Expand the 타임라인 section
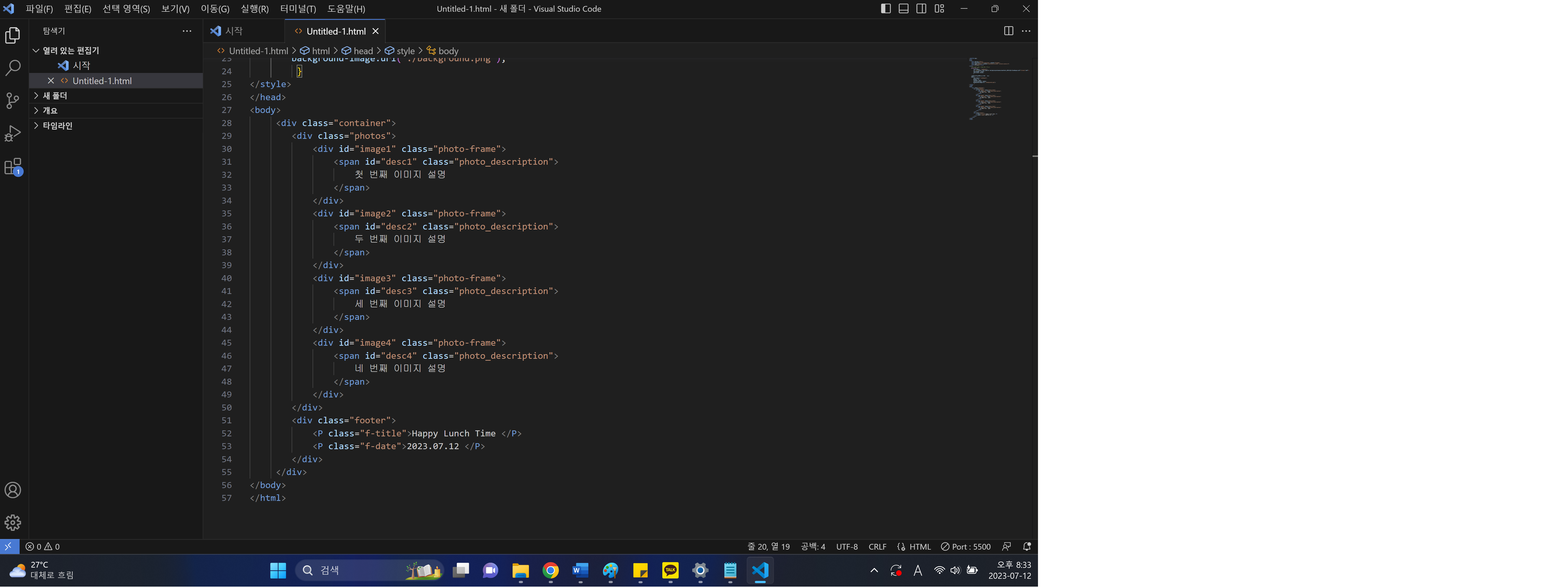Viewport: 1568px width, 588px height. click(116, 126)
